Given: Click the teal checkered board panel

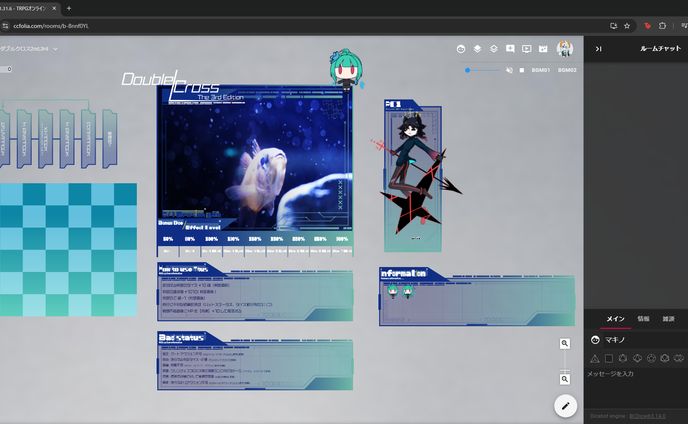Looking at the screenshot, I should click(68, 249).
